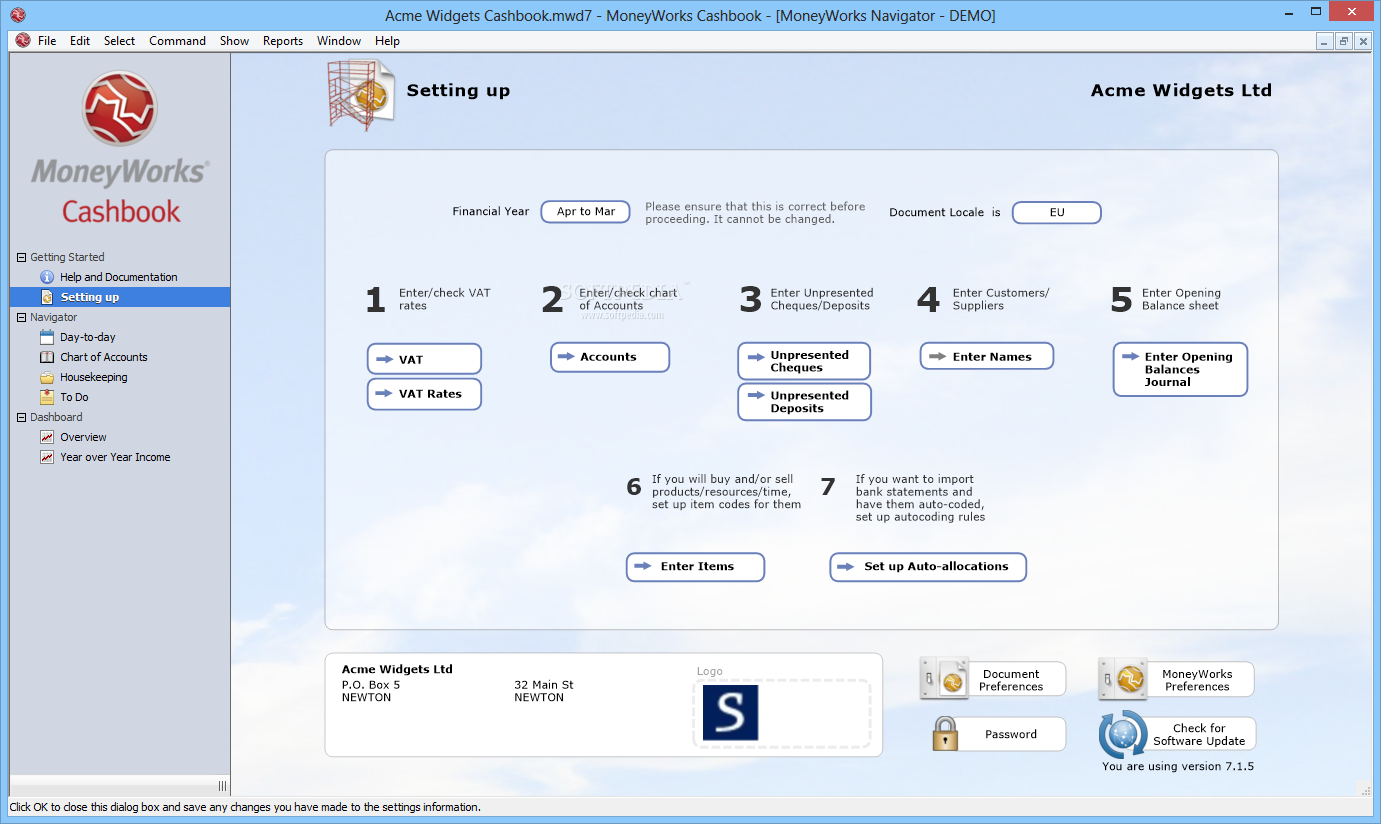Open the Show menu
The height and width of the screenshot is (824, 1381).
click(234, 41)
